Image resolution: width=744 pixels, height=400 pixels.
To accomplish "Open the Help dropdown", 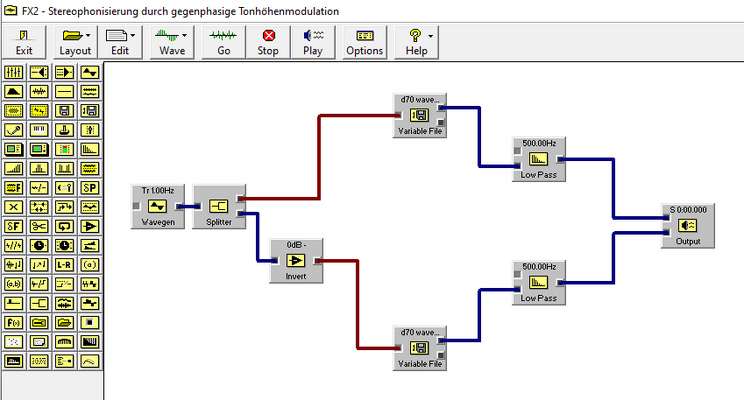I will tap(416, 42).
